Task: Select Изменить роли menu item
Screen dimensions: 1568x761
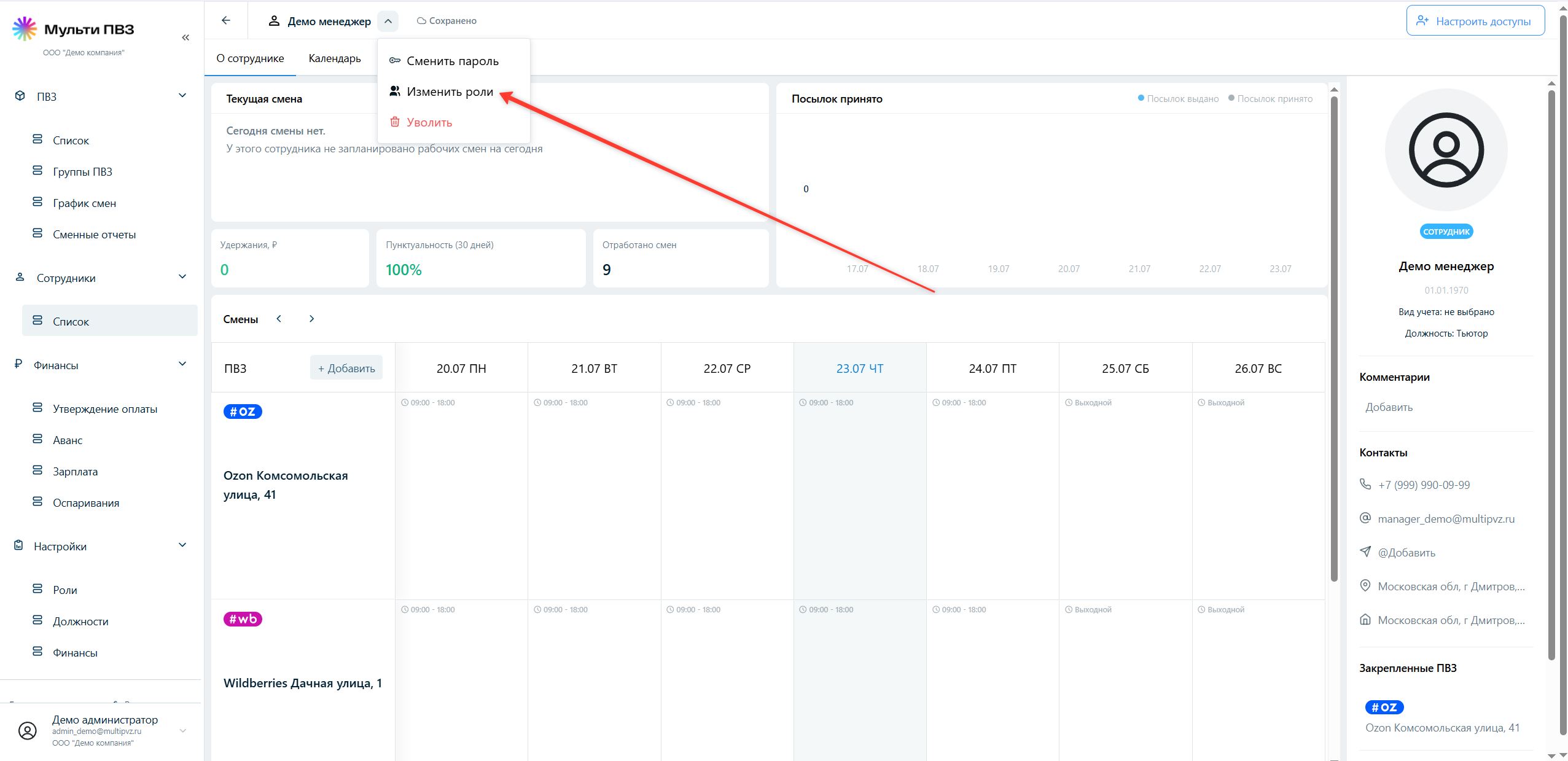Action: click(453, 92)
